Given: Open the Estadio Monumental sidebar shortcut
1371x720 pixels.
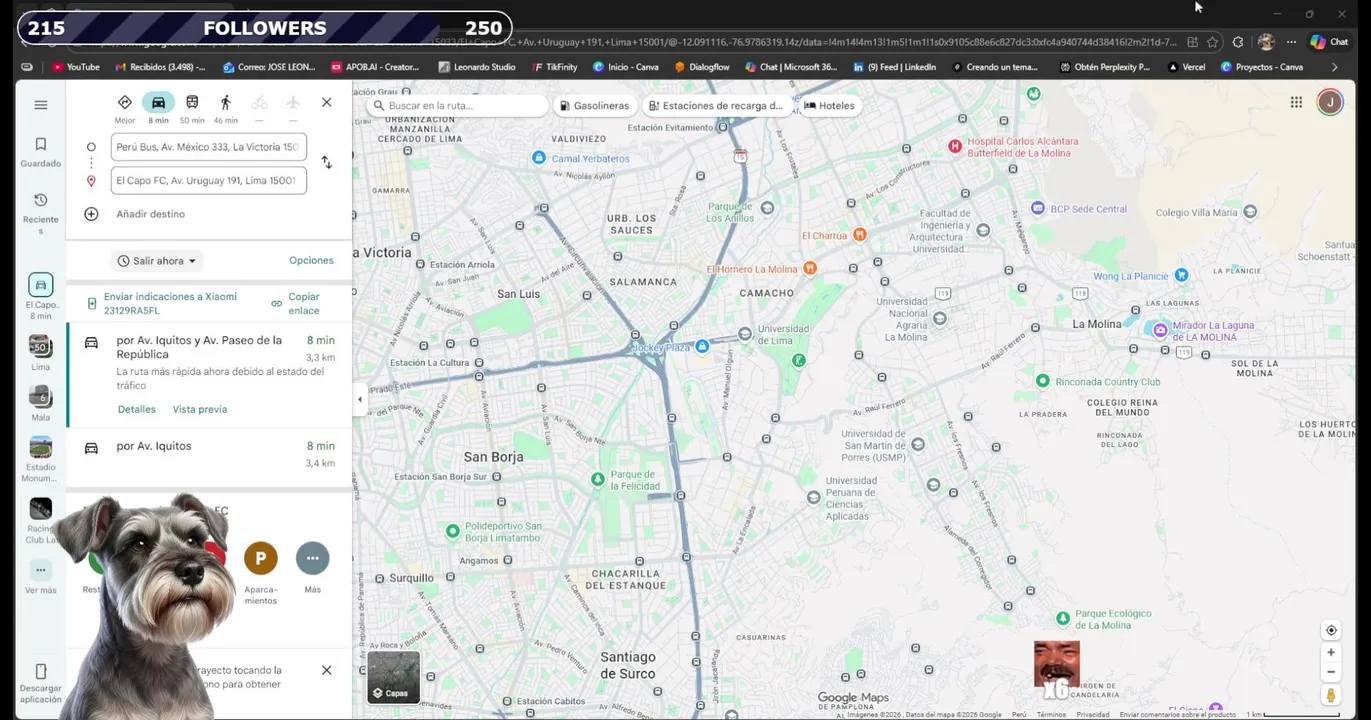Looking at the screenshot, I should (41, 460).
